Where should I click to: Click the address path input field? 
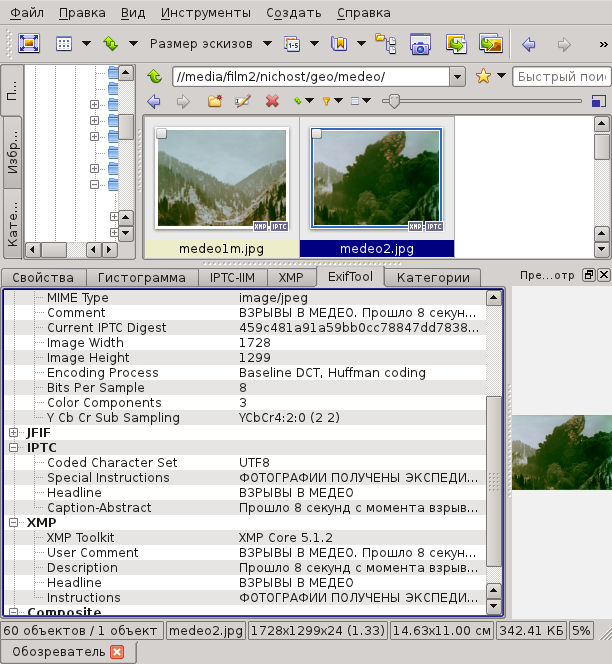(x=311, y=77)
